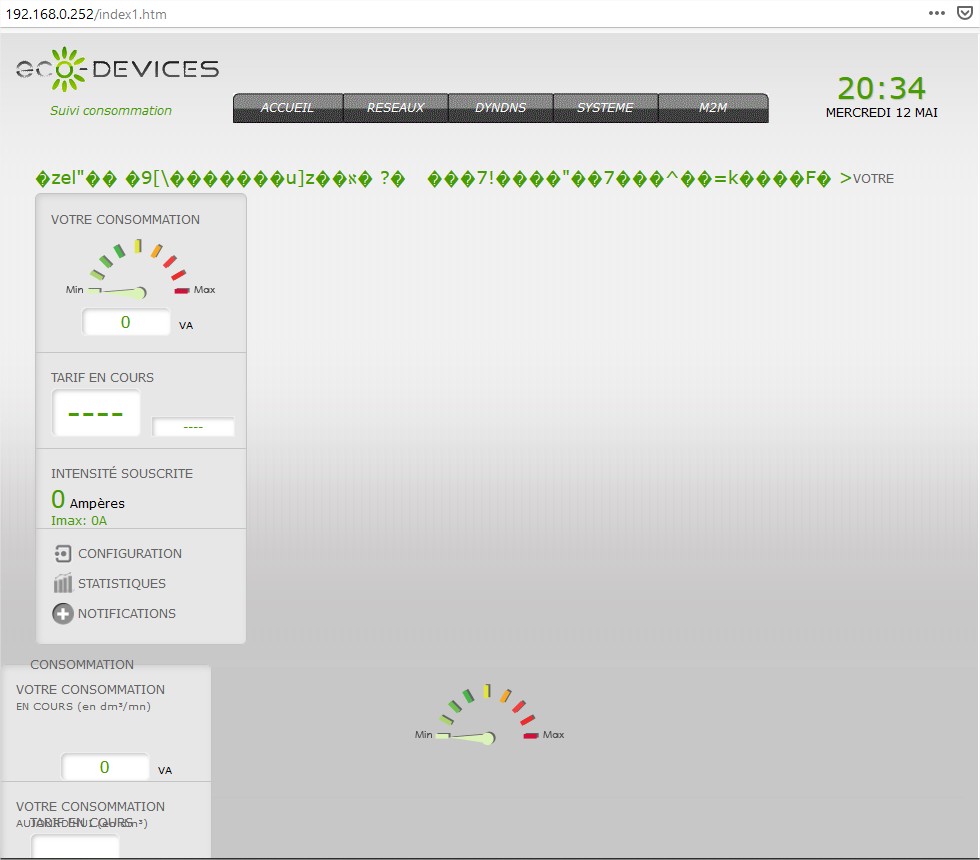Click the large Tarif en cours display box
The height and width of the screenshot is (860, 980).
point(96,413)
